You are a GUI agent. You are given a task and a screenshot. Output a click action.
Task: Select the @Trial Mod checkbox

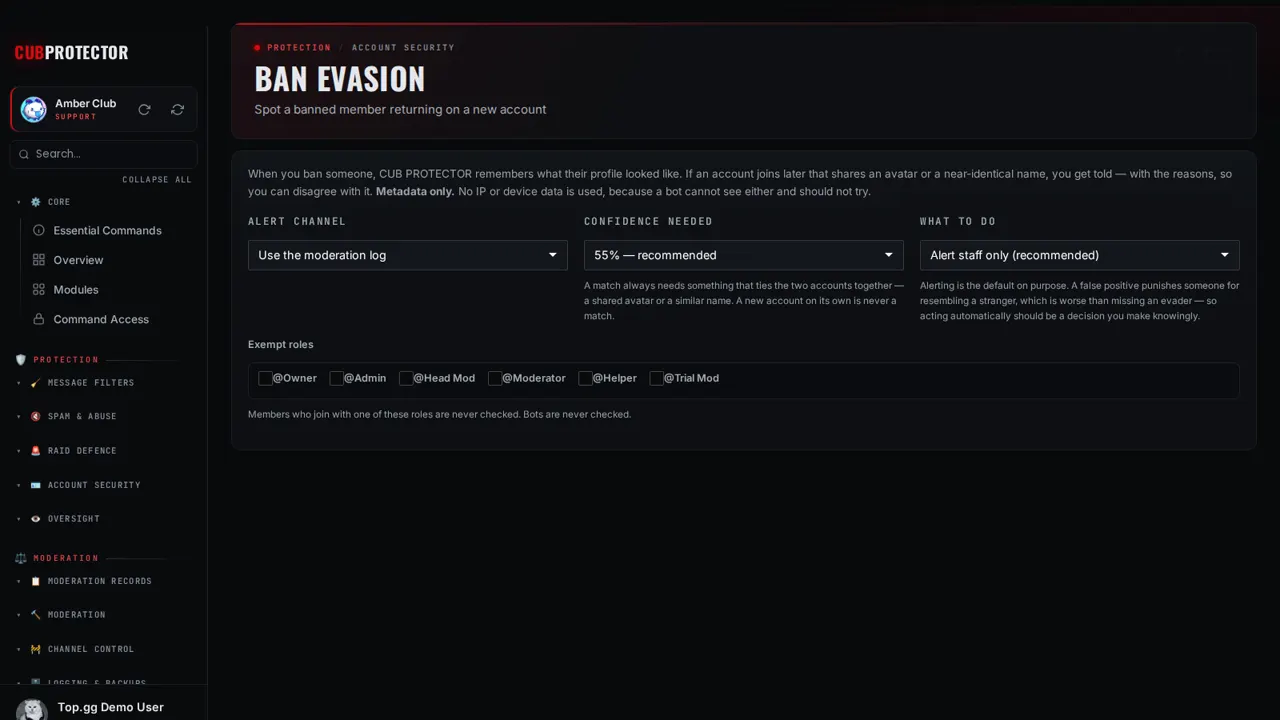click(x=656, y=378)
